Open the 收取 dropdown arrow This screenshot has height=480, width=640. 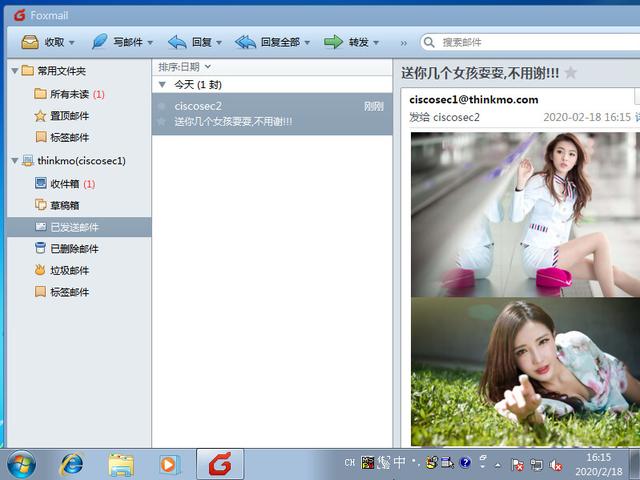point(72,43)
